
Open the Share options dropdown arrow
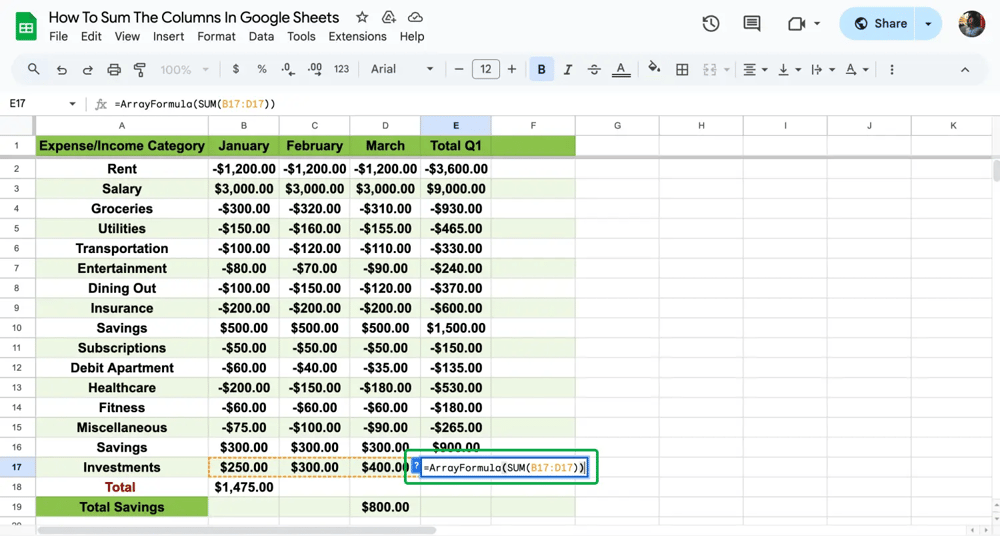(x=928, y=24)
